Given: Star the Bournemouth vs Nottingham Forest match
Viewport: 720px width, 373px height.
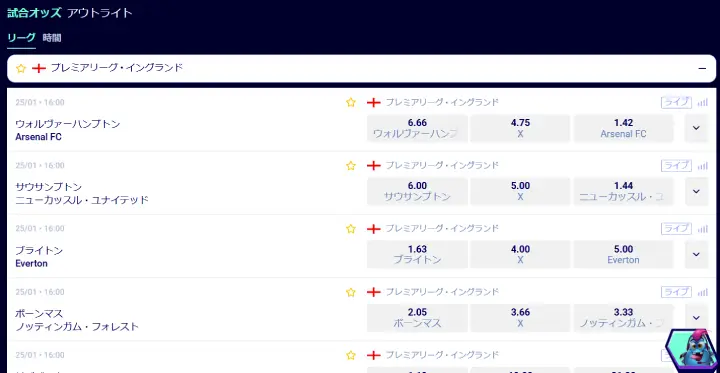Looking at the screenshot, I should point(351,292).
